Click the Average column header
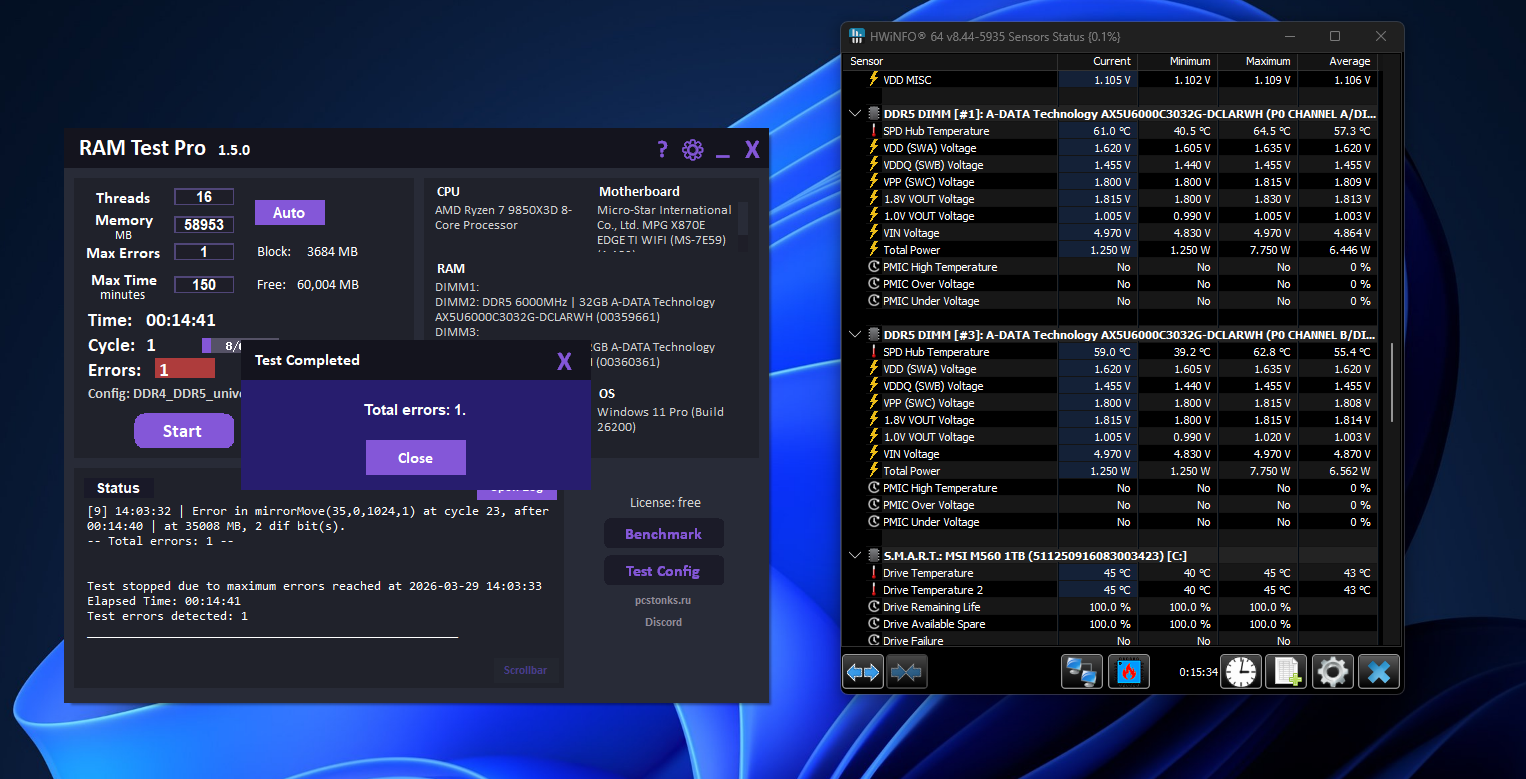The height and width of the screenshot is (779, 1526). 1336,61
